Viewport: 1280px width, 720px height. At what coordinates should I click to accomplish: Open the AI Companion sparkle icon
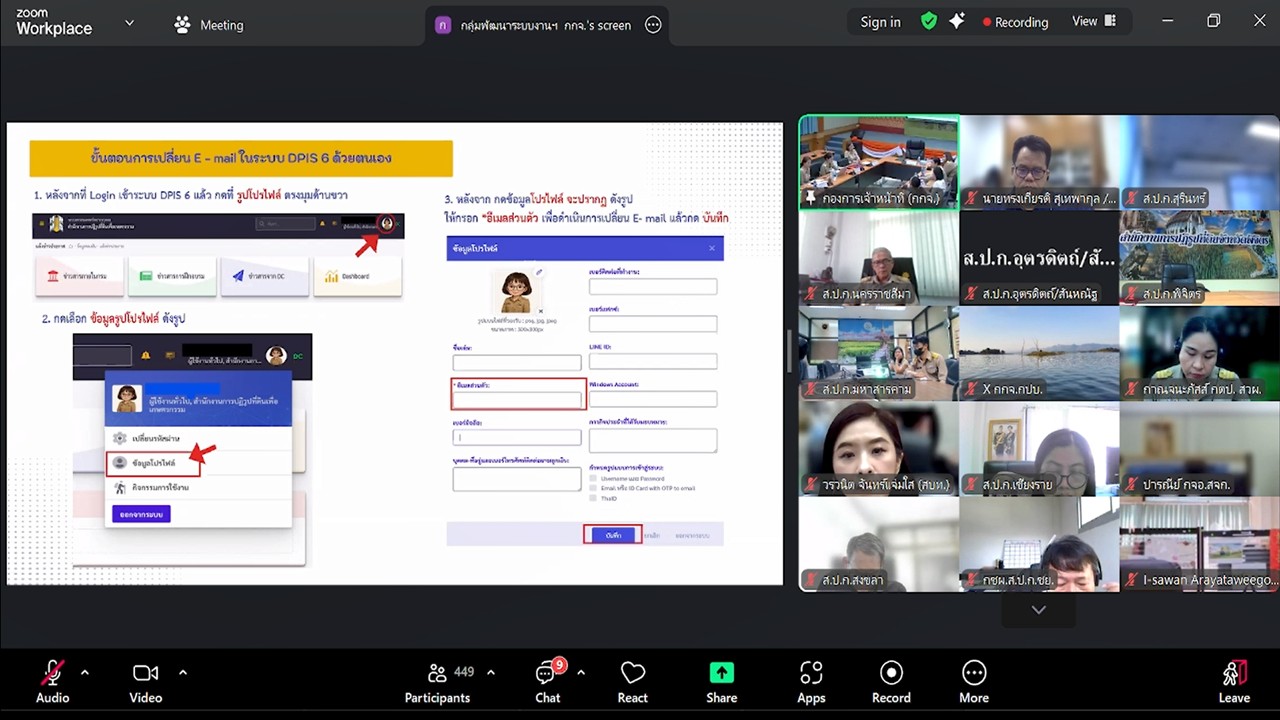tap(956, 21)
